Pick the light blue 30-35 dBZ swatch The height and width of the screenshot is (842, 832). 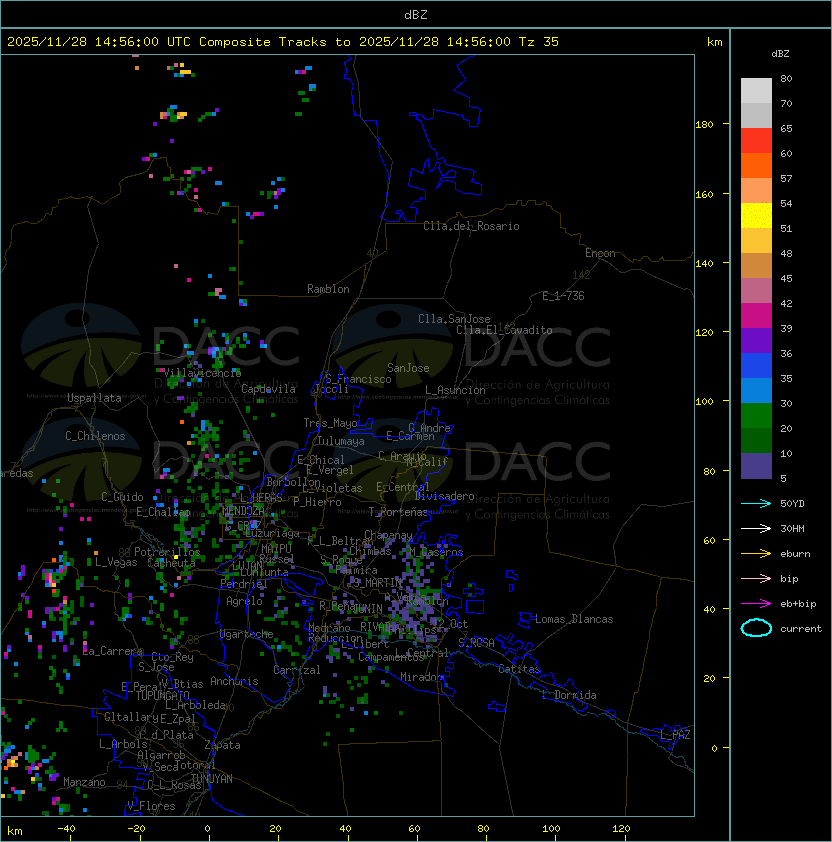[756, 390]
